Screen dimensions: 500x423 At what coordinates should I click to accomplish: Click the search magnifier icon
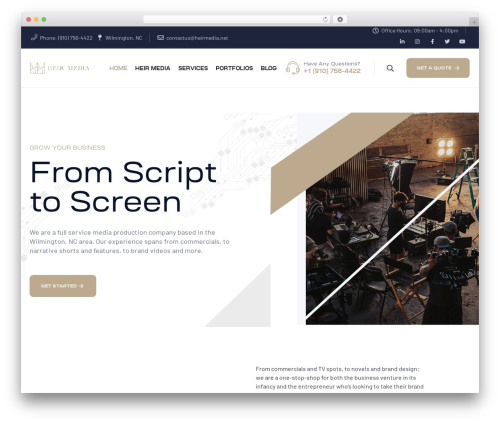click(x=390, y=68)
